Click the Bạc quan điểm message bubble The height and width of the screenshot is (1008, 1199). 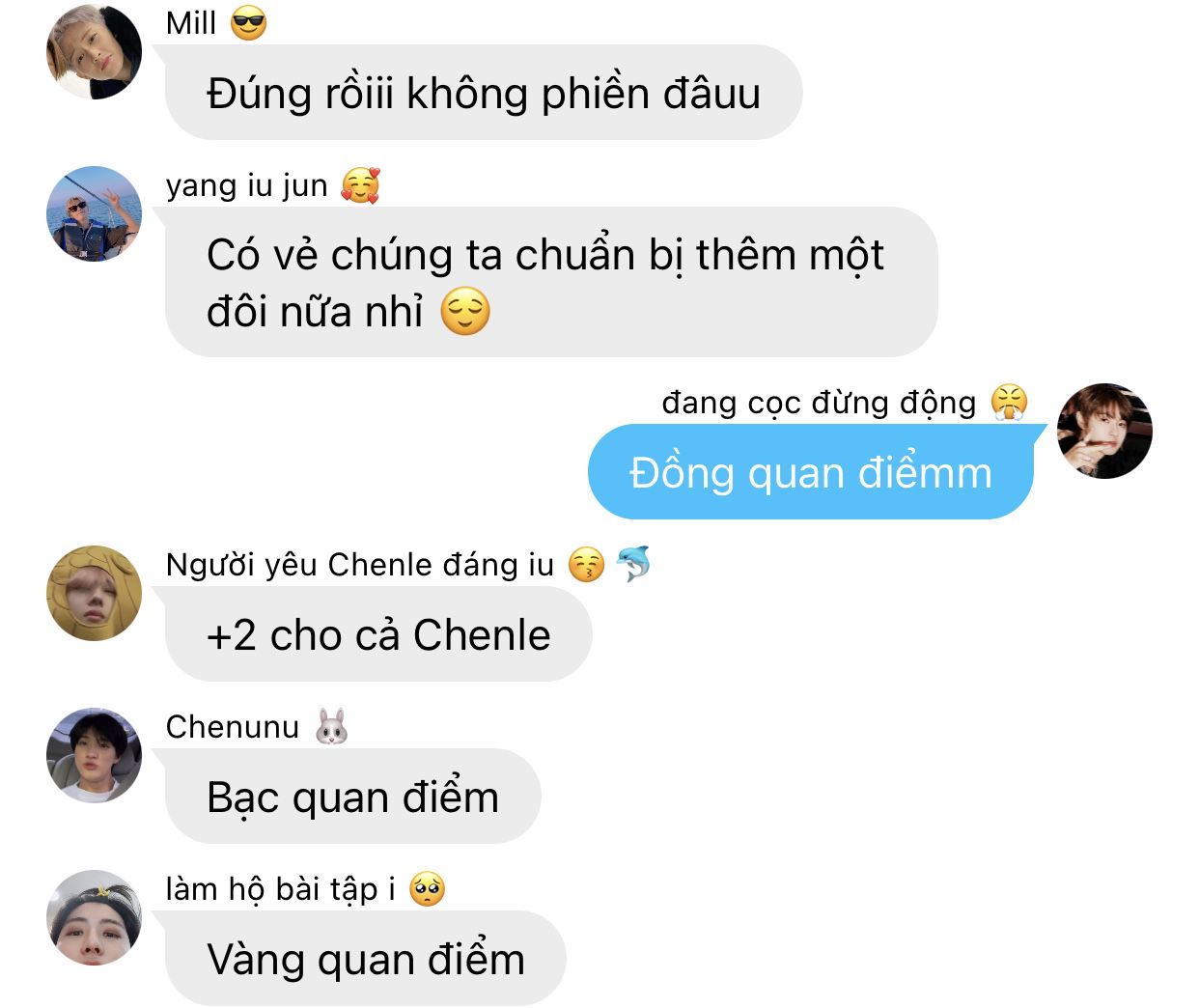(353, 798)
